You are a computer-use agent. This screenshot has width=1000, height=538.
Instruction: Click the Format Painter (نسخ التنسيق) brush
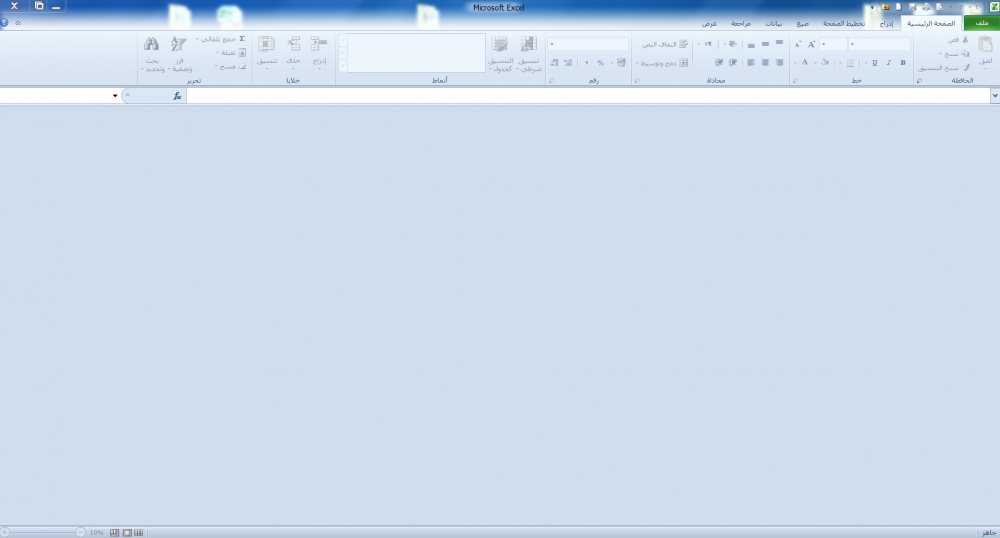[965, 67]
